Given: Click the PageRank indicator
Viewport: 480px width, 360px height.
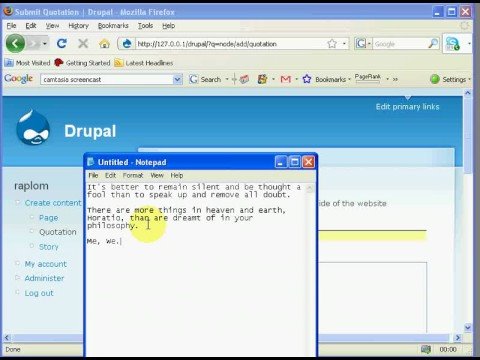Looking at the screenshot, I should click(x=367, y=78).
